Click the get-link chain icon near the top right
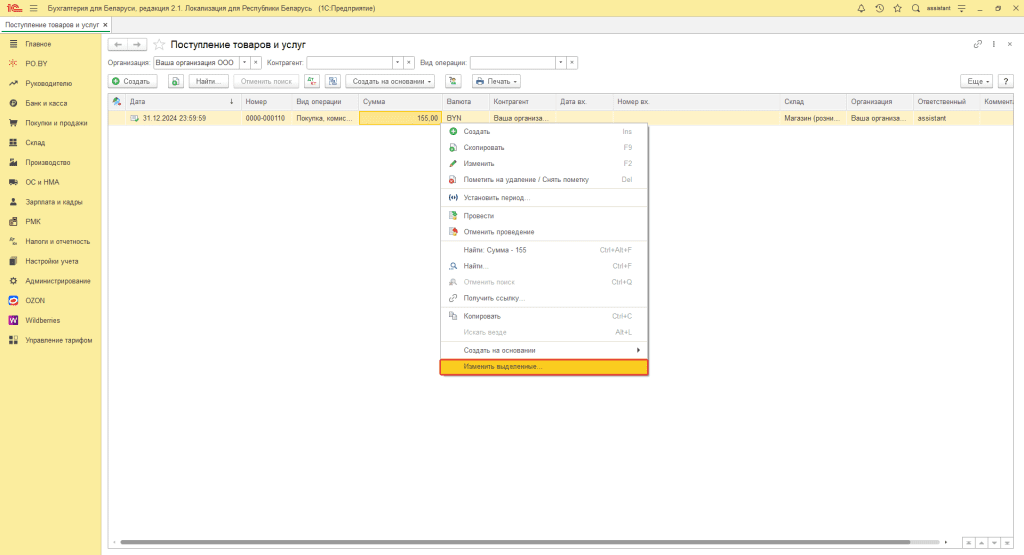Screen dimensions: 1024x555 (977, 45)
